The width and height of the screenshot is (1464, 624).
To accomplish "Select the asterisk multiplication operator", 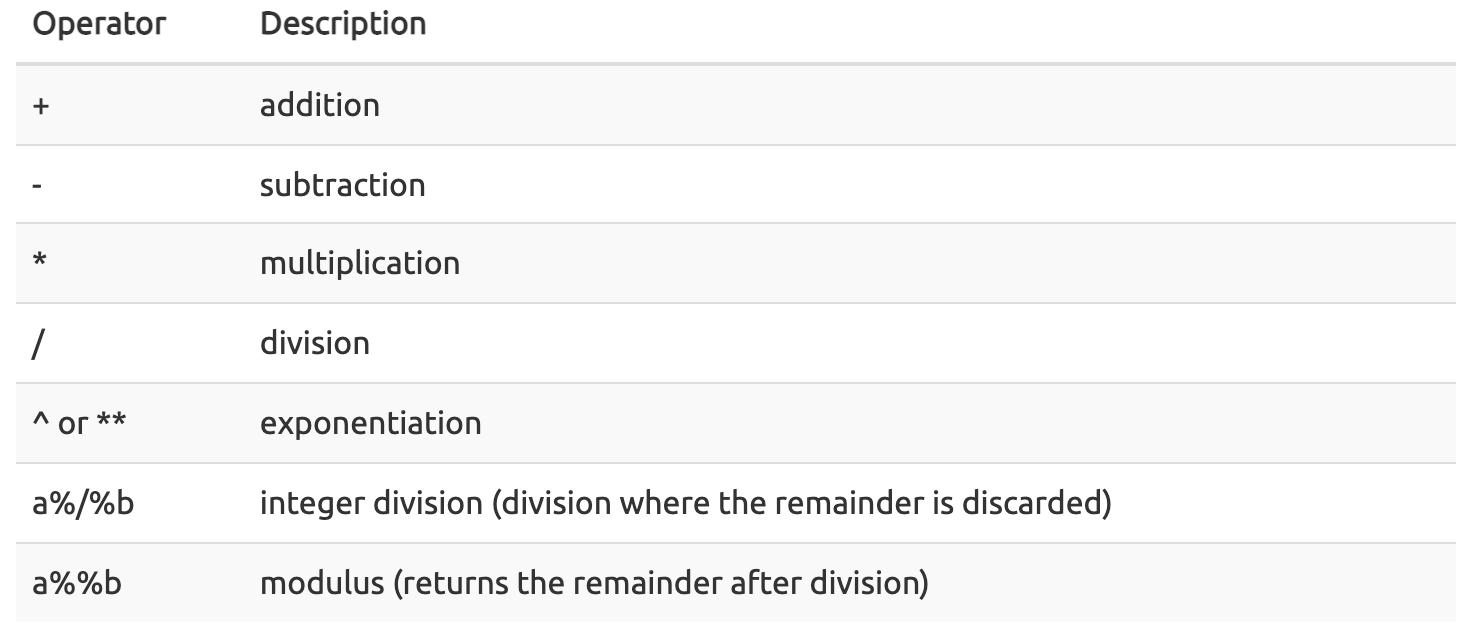I will [40, 262].
